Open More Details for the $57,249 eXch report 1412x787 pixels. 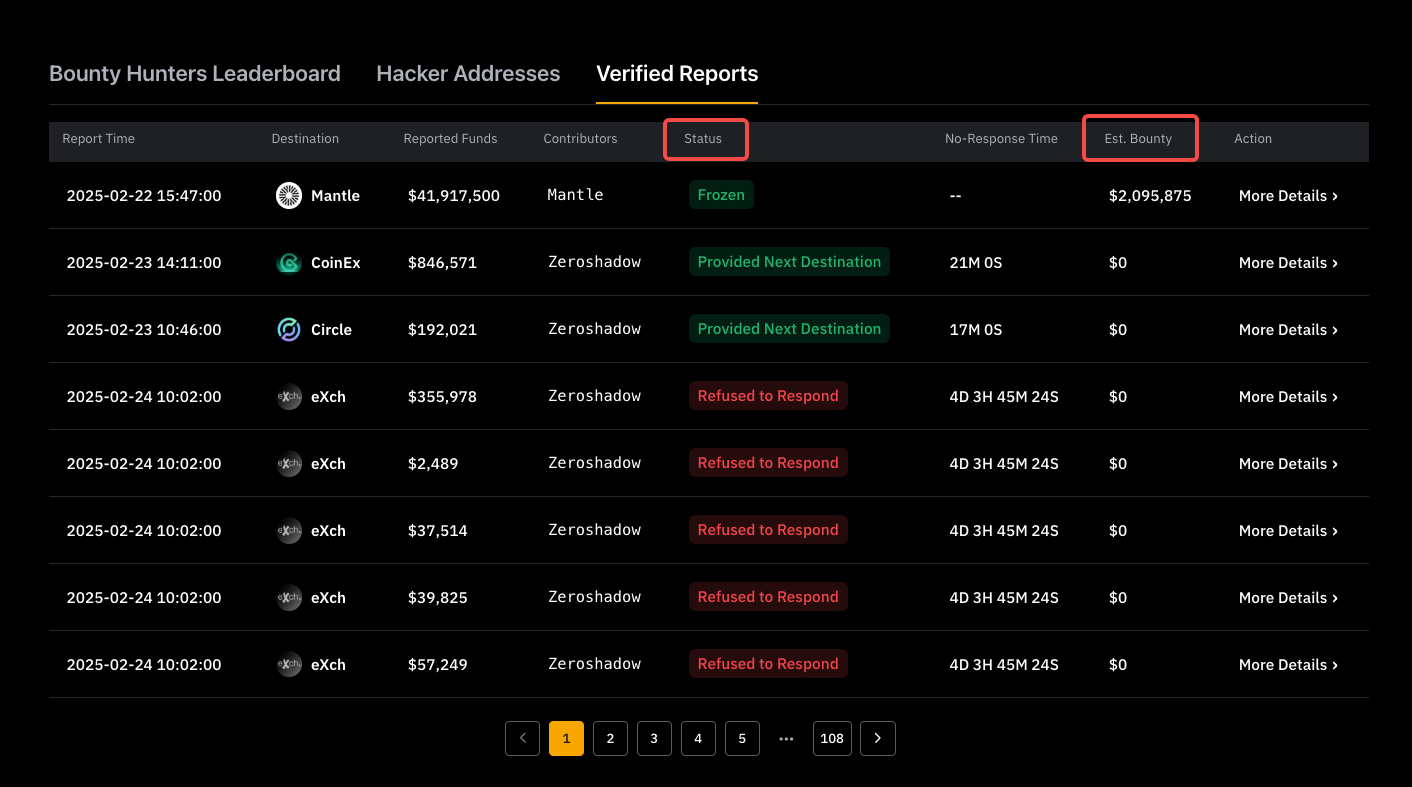1288,665
